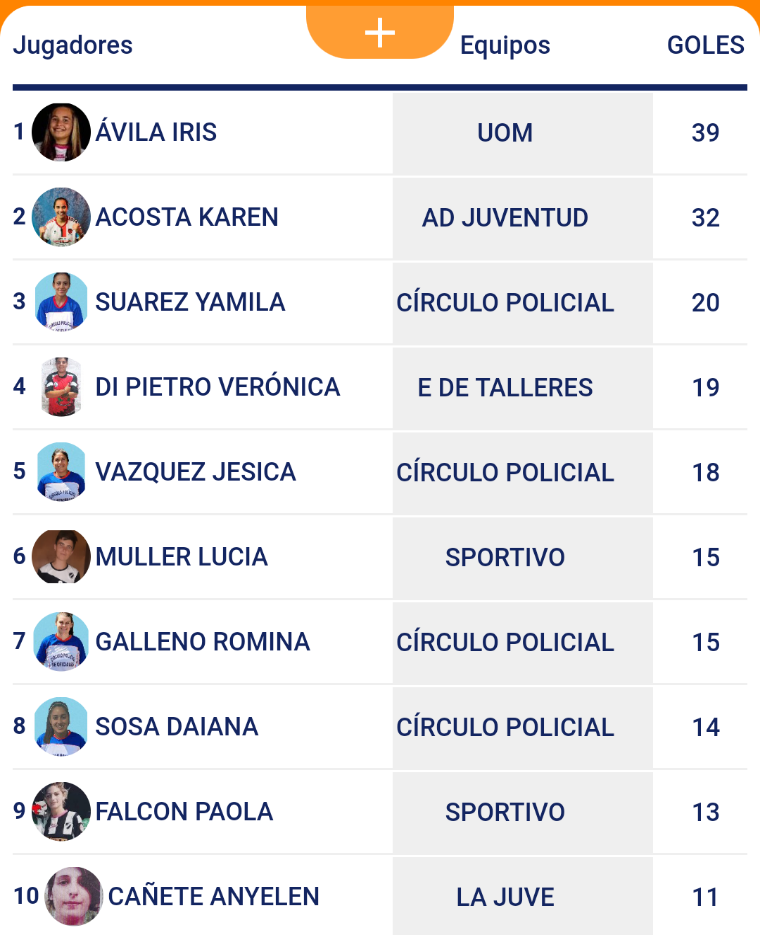Click the Jugadores column header

tap(73, 46)
